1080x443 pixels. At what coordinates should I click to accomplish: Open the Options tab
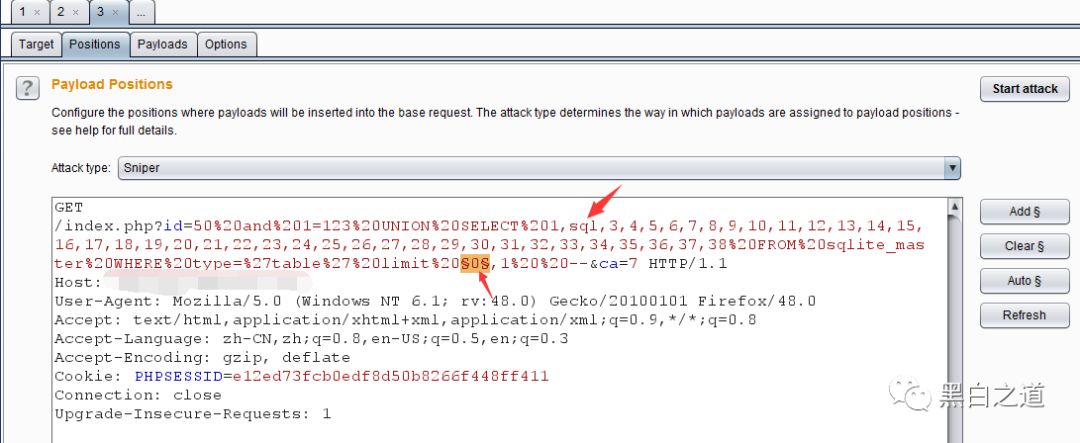click(226, 44)
